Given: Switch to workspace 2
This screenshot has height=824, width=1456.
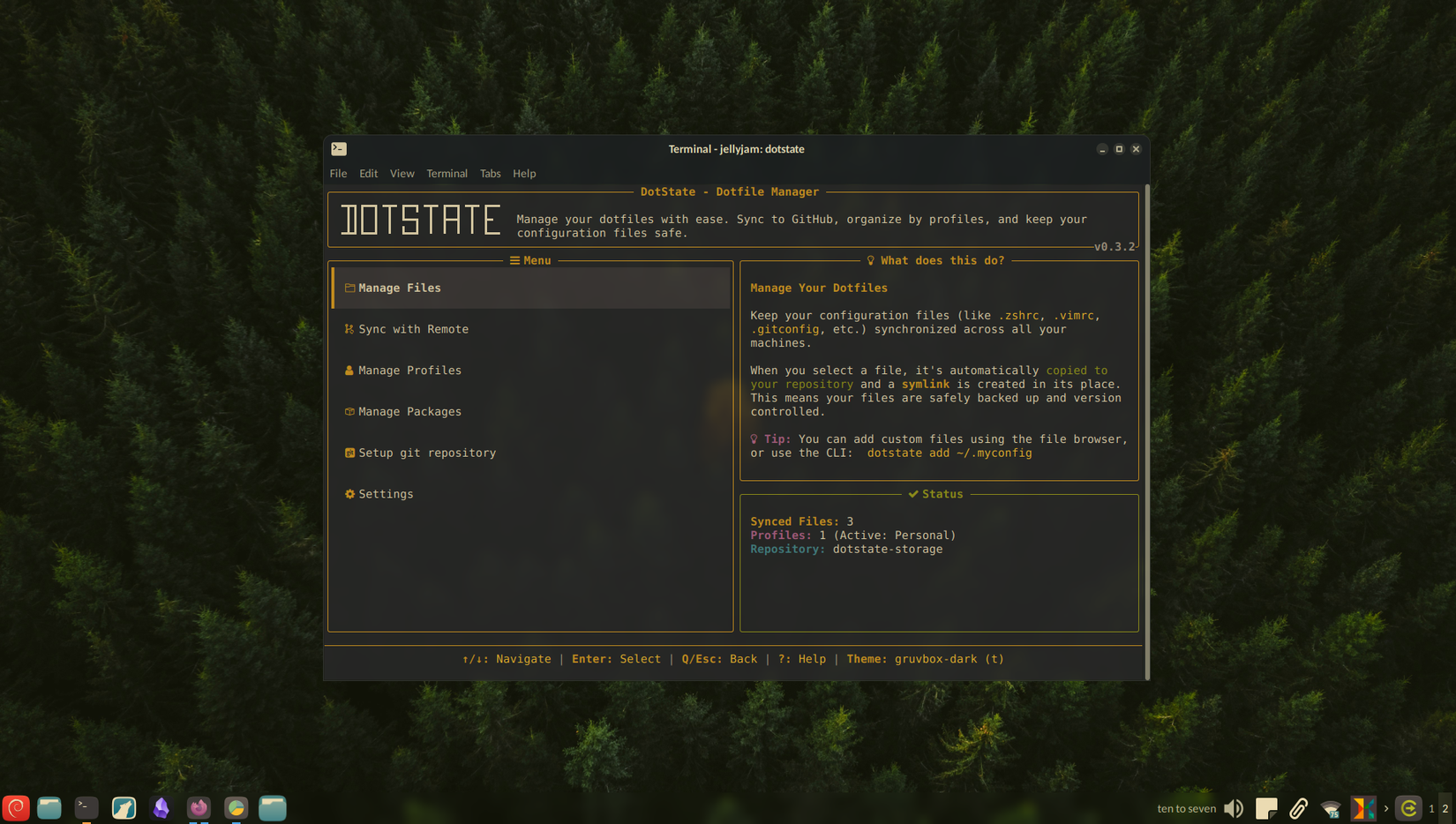Looking at the screenshot, I should click(1445, 808).
